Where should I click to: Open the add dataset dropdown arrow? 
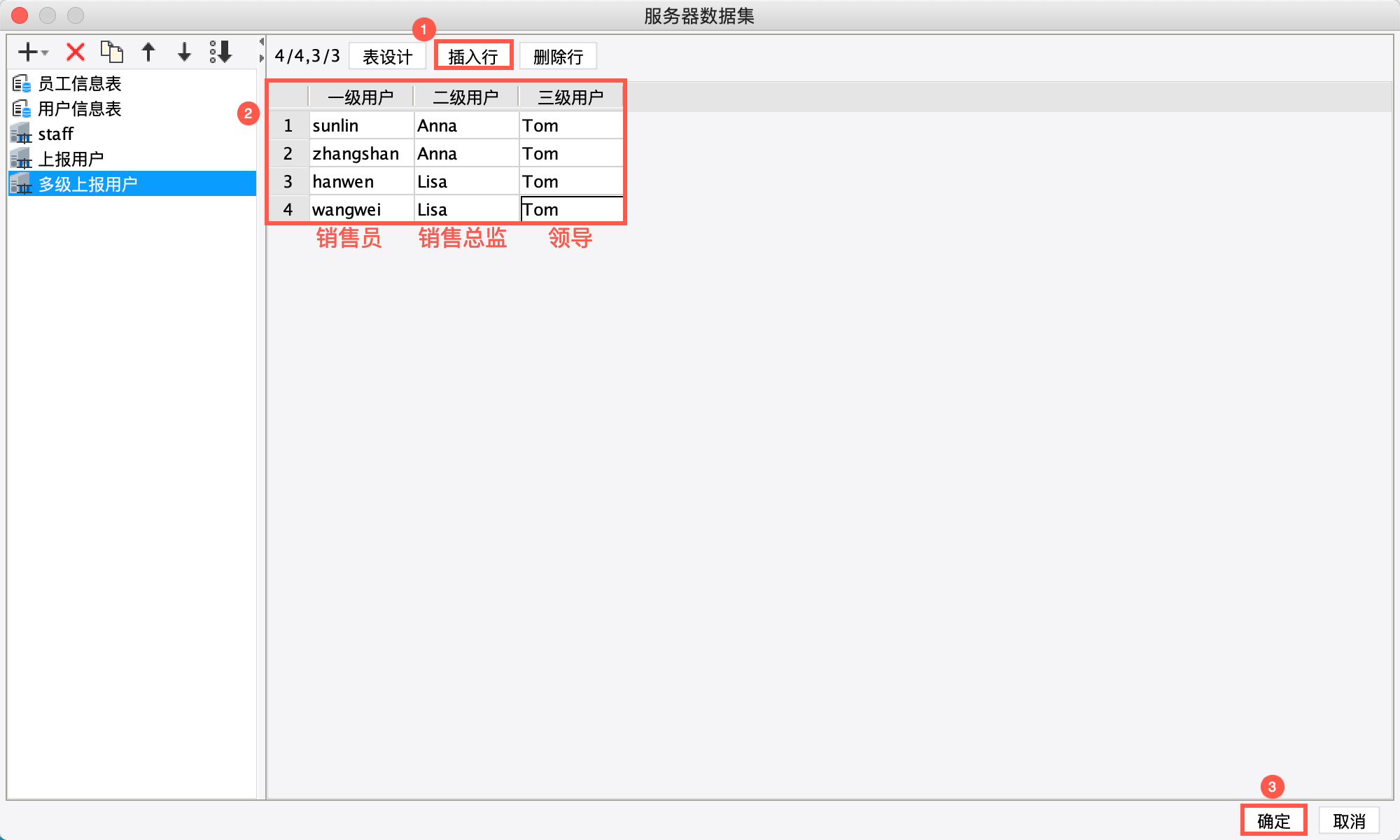click(x=45, y=53)
